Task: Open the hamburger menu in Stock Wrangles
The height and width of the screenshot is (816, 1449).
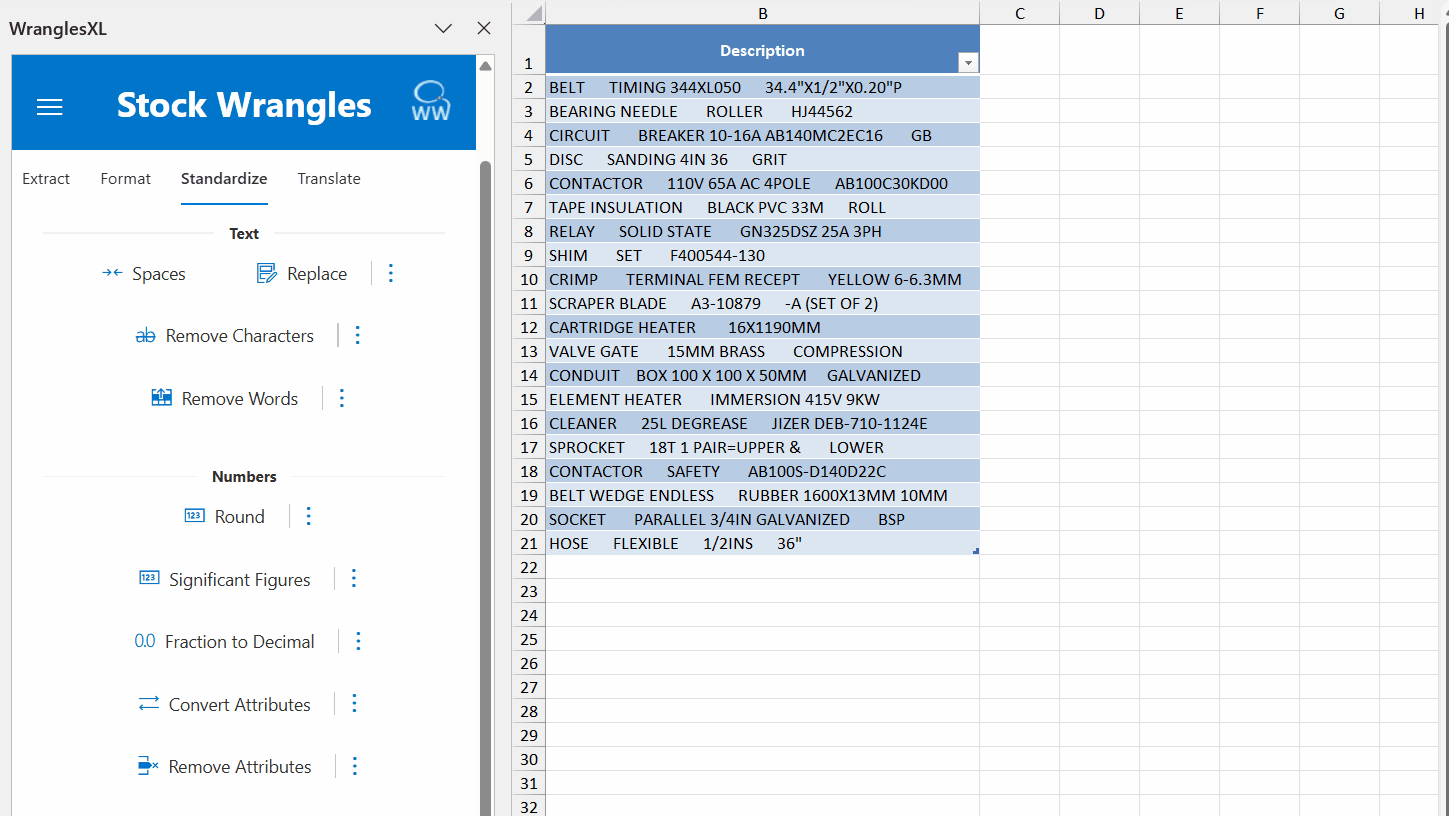Action: [x=50, y=107]
